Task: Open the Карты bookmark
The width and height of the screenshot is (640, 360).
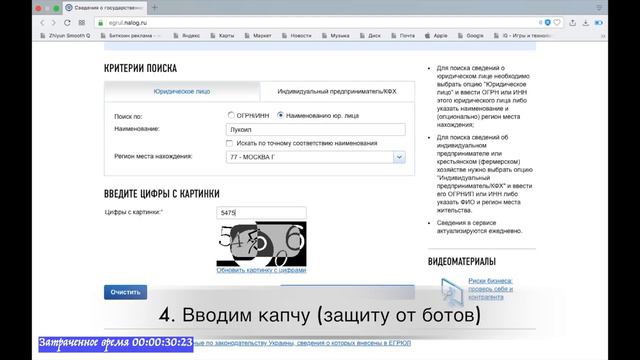Action: 222,36
